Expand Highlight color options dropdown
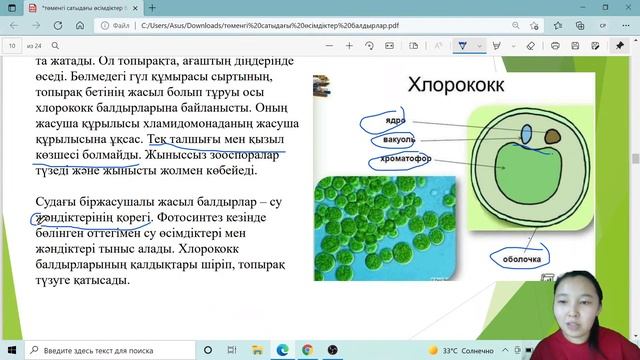The width and height of the screenshot is (640, 360). pyautogui.click(x=514, y=46)
